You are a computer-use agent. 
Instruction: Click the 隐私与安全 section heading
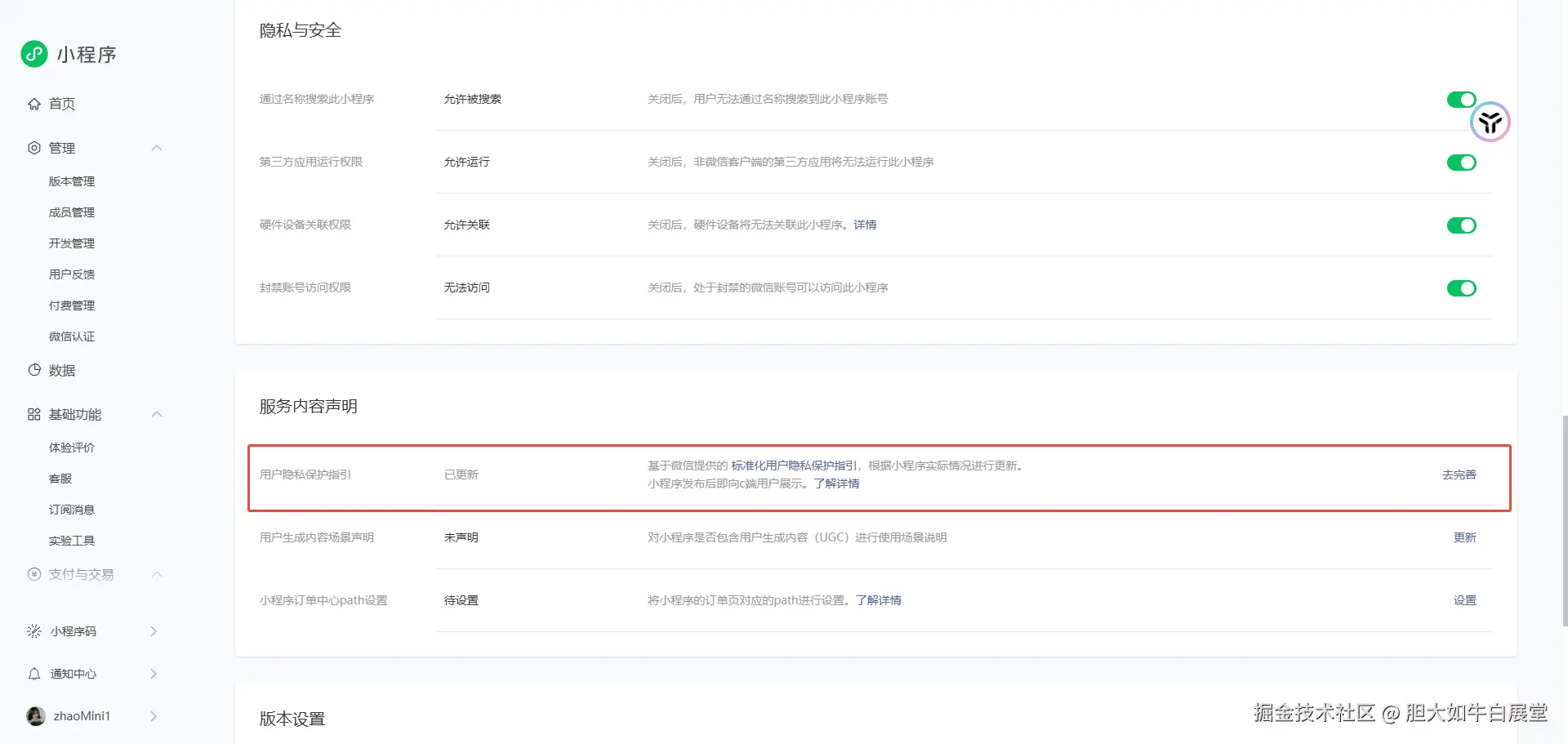pyautogui.click(x=301, y=30)
